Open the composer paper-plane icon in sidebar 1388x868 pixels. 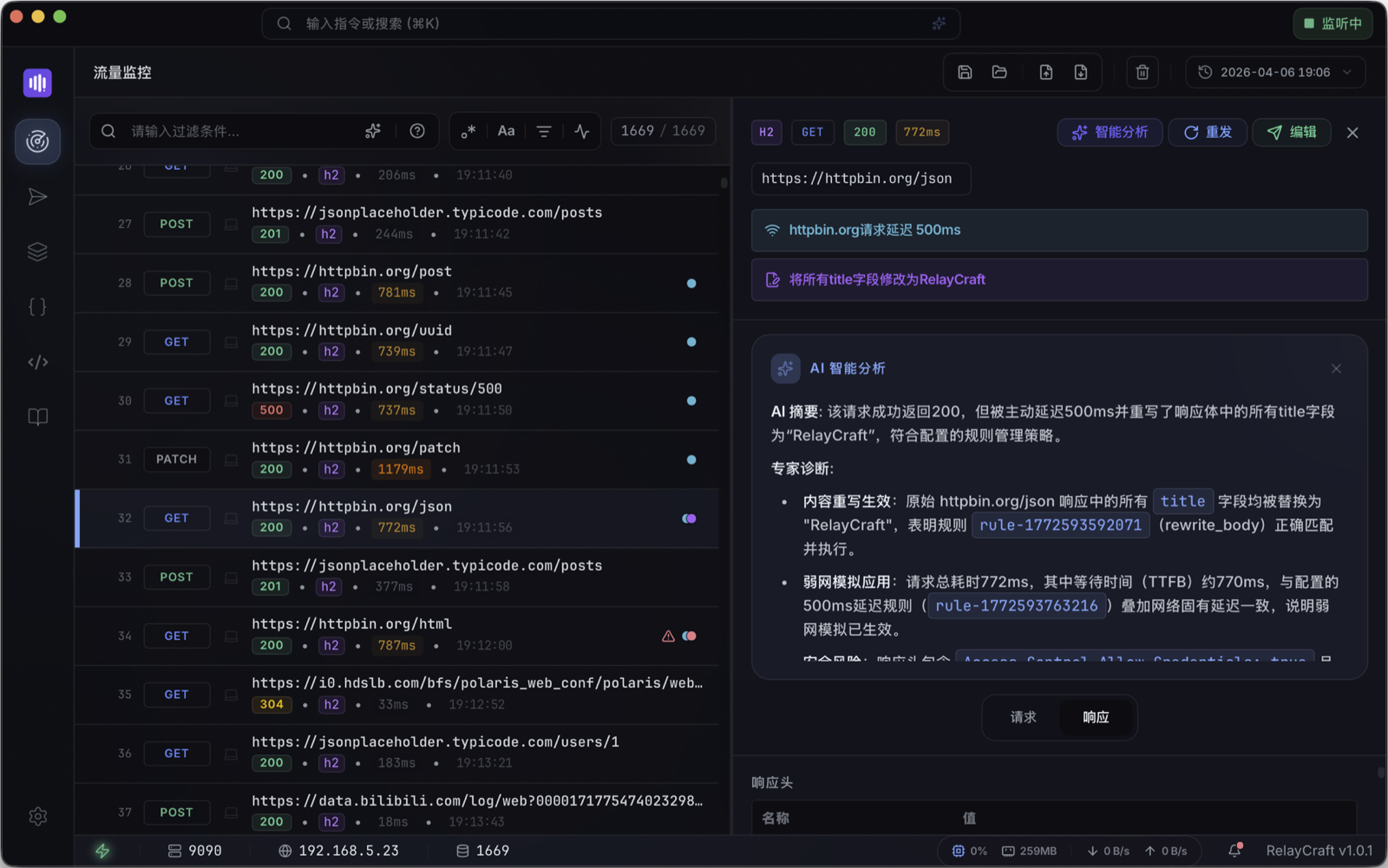(37, 197)
